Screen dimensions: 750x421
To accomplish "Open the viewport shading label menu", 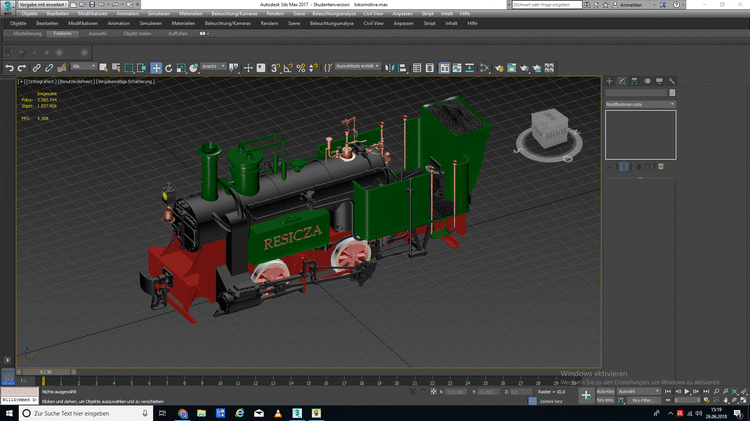I will 126,82.
